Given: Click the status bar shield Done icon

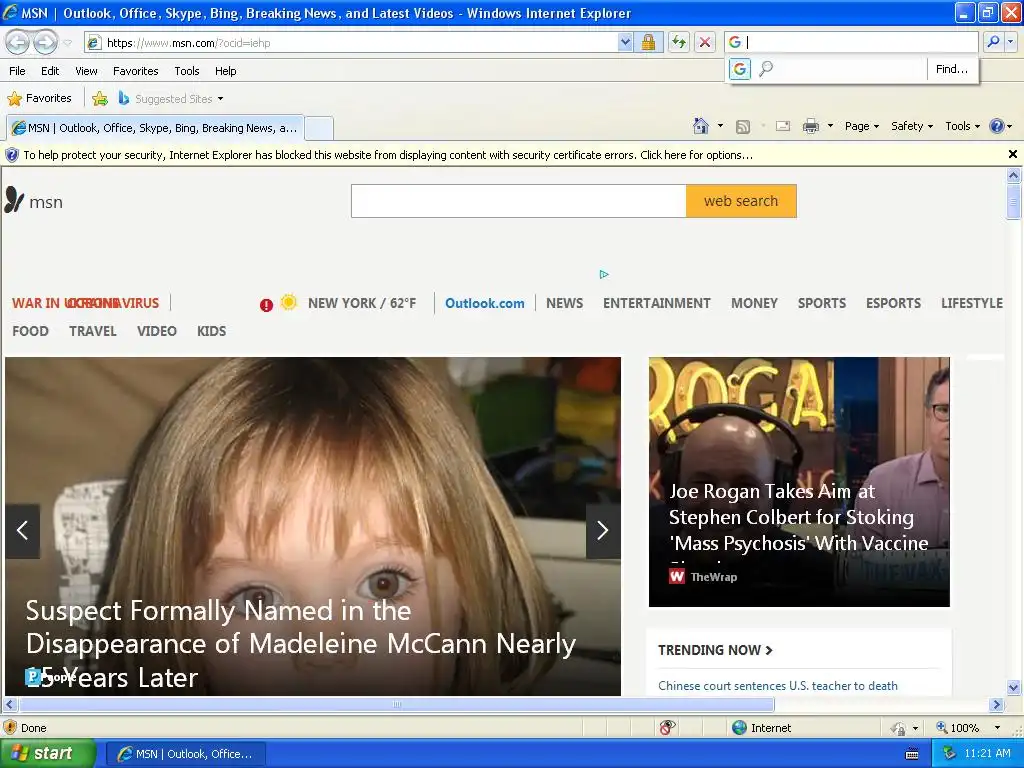Looking at the screenshot, I should point(10,728).
